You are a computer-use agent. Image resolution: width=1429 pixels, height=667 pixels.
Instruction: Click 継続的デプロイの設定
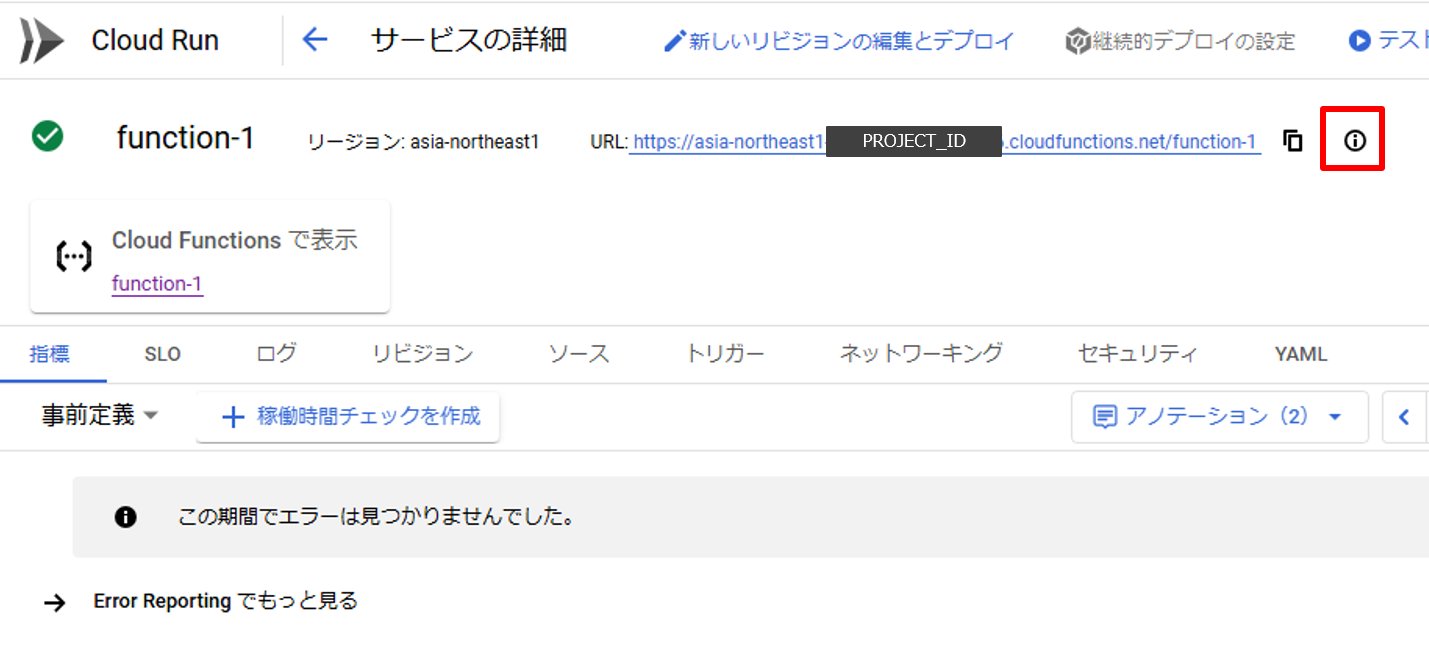(1180, 41)
